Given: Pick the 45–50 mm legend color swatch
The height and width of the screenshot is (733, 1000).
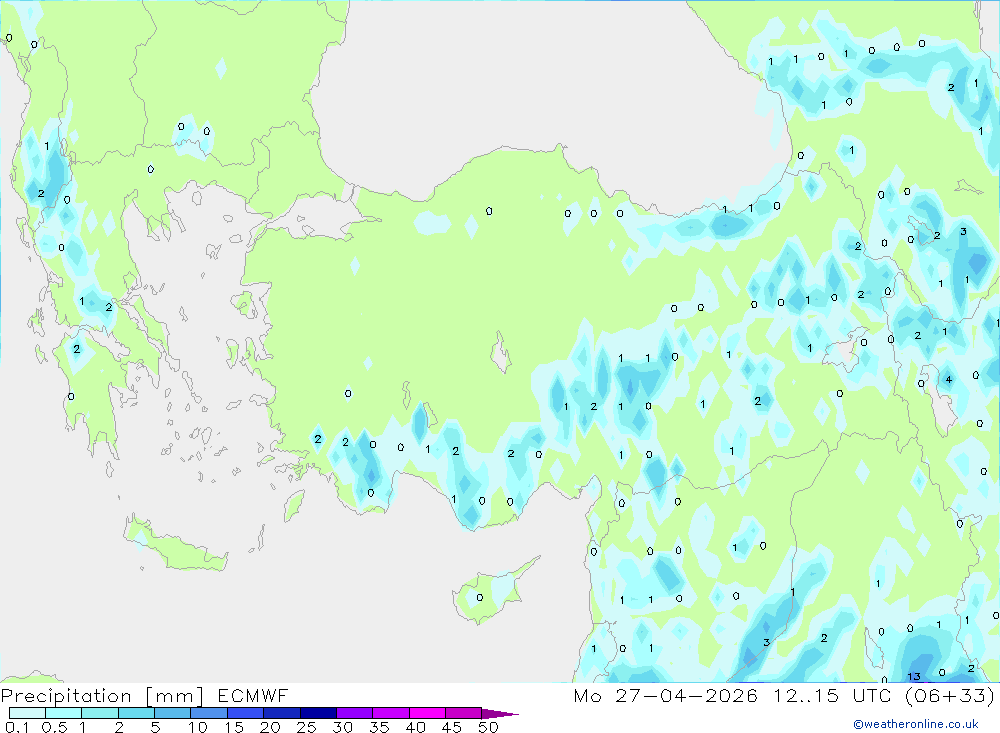Looking at the screenshot, I should pyautogui.click(x=463, y=713).
